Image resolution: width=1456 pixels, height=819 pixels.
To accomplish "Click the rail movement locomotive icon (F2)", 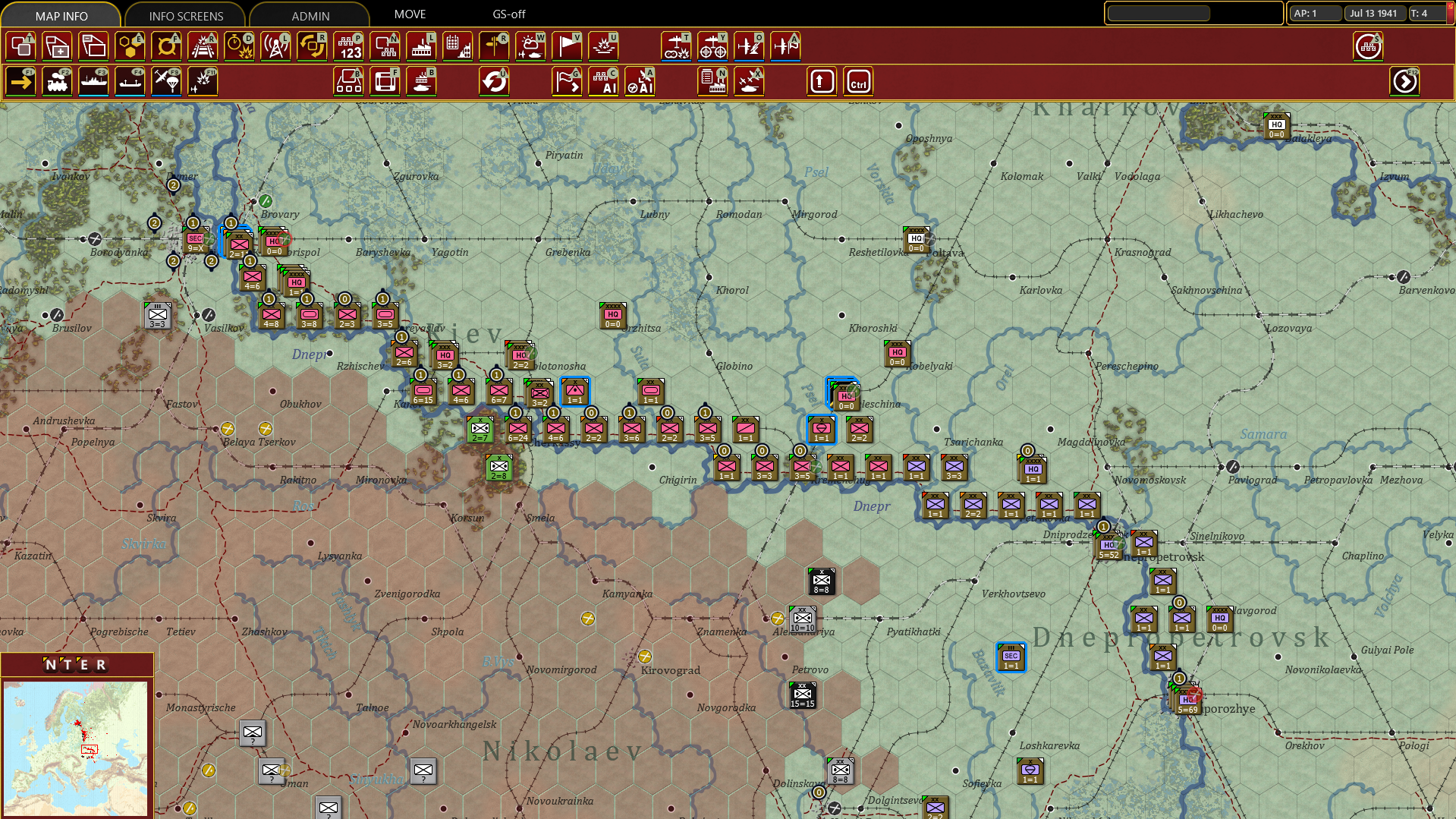I will pos(58,81).
